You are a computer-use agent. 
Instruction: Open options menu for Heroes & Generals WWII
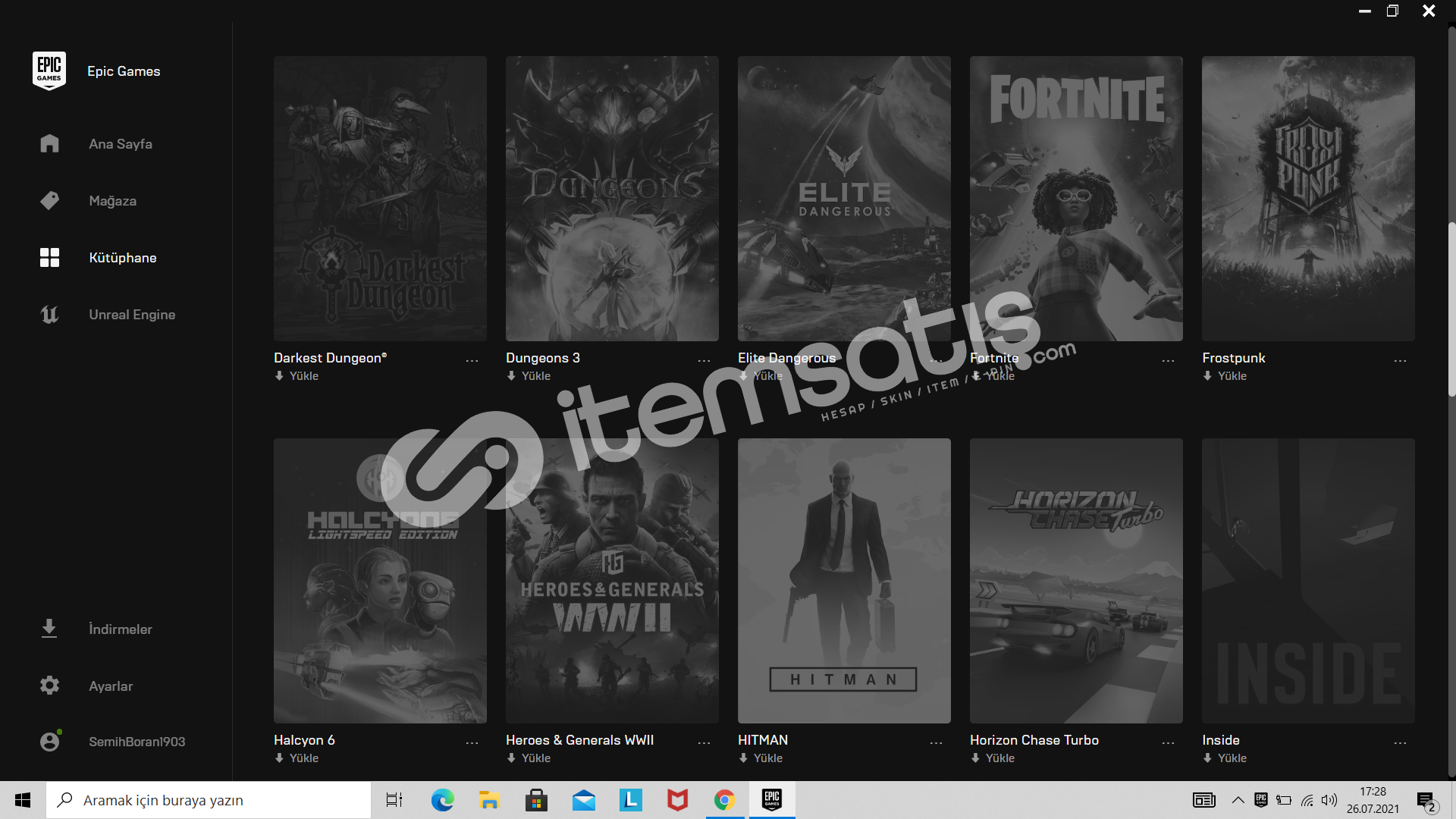pyautogui.click(x=704, y=743)
